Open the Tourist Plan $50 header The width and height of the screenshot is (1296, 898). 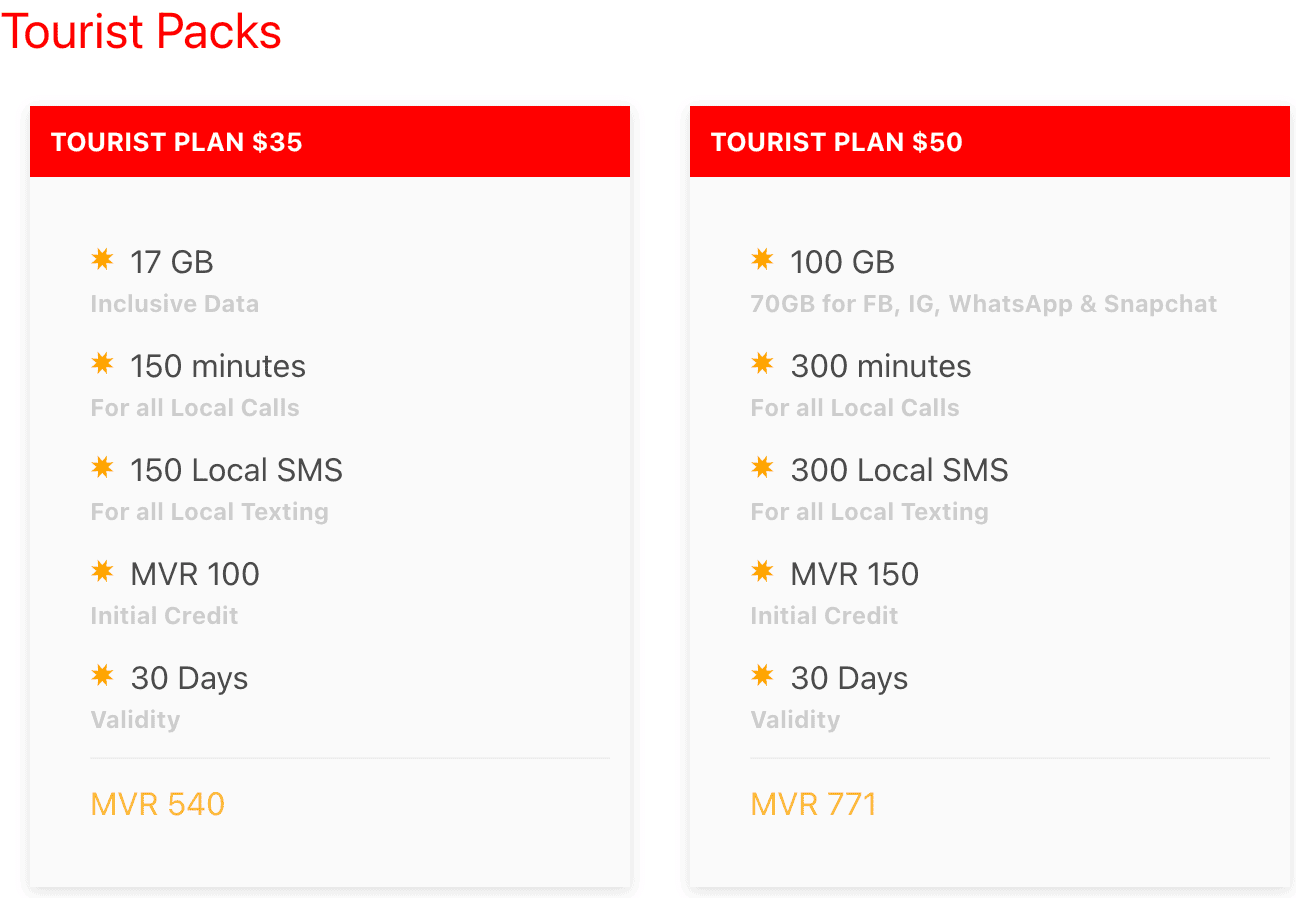coord(990,142)
